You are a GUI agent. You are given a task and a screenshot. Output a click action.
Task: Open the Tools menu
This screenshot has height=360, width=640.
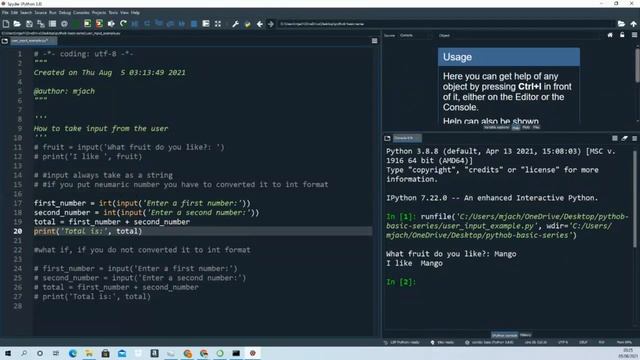click(x=113, y=13)
